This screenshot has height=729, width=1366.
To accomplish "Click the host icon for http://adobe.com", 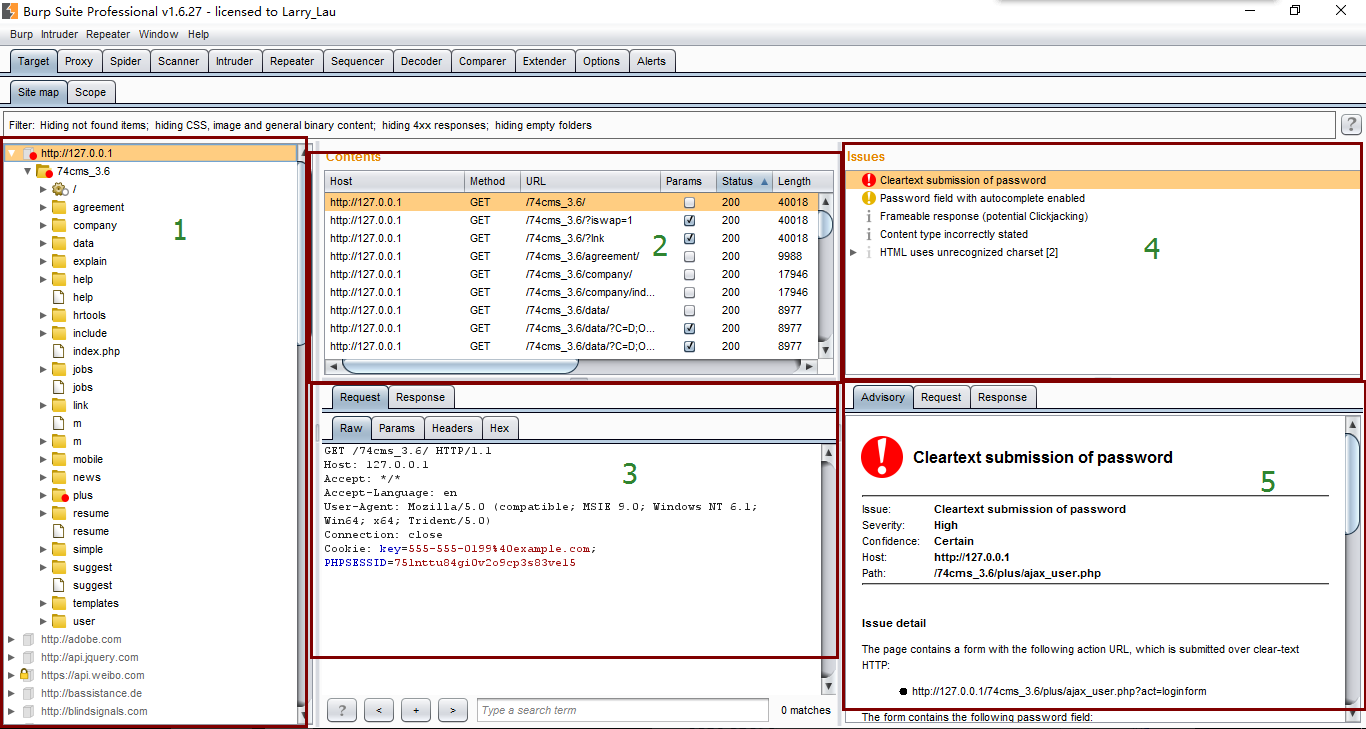I will coord(27,639).
